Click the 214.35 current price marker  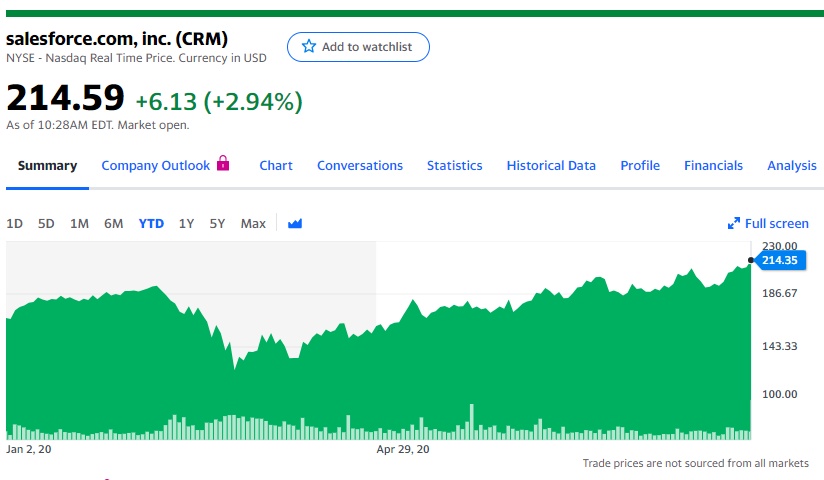tap(780, 260)
